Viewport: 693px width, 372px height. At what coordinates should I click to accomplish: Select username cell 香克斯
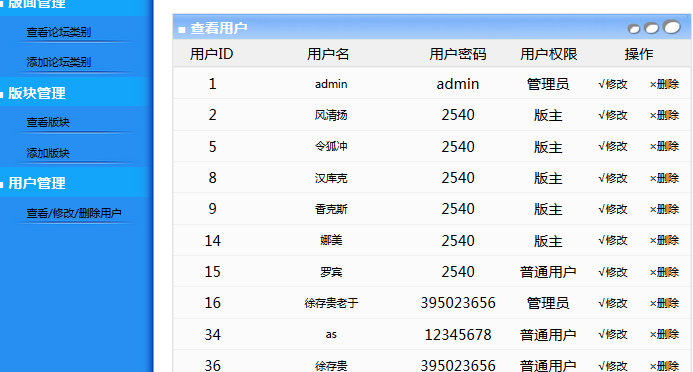tap(331, 209)
